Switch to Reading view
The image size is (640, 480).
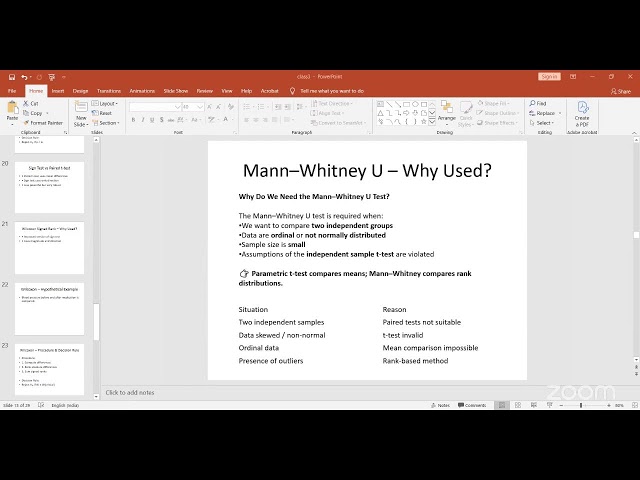pos(534,405)
